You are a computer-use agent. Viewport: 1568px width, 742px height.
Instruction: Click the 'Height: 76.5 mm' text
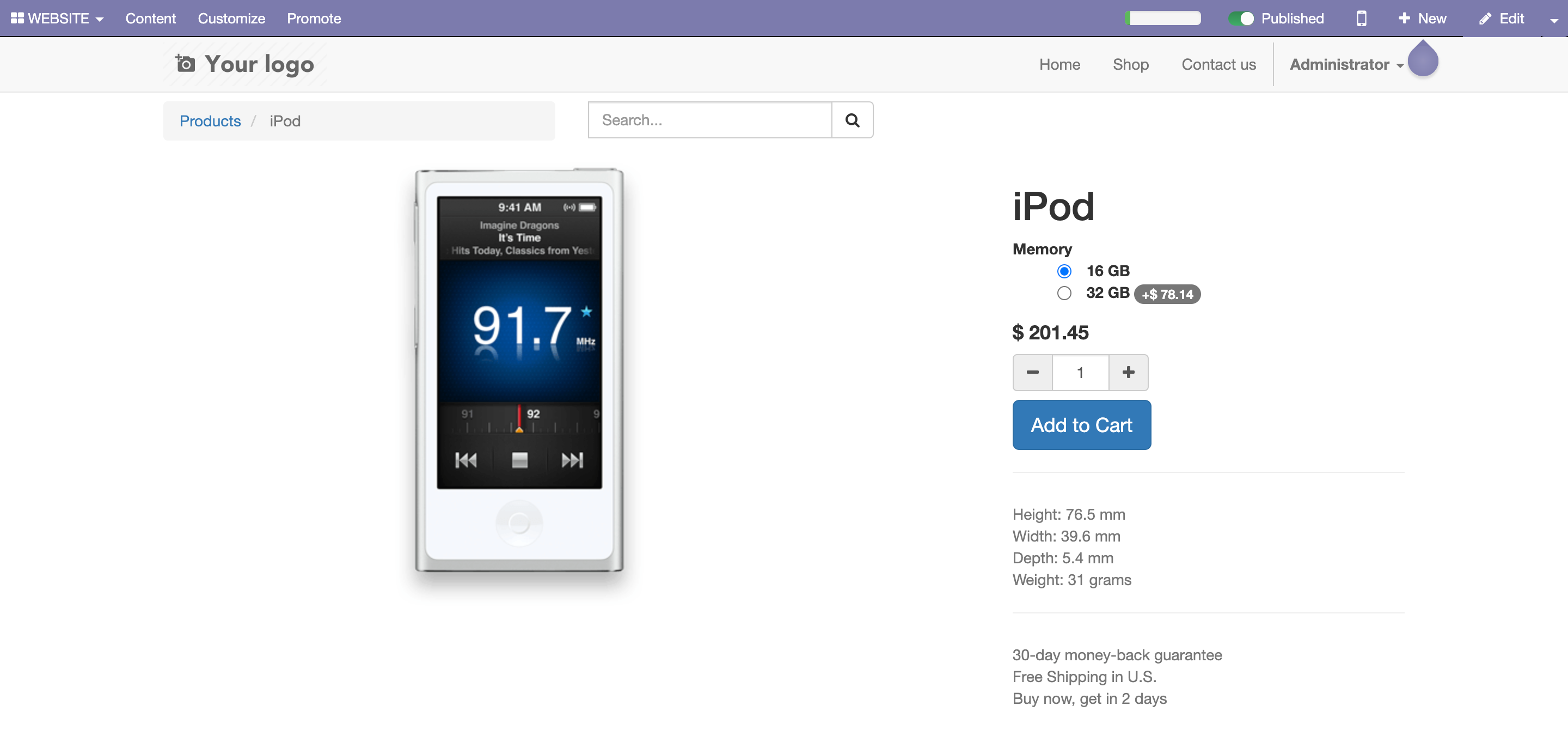(1069, 514)
